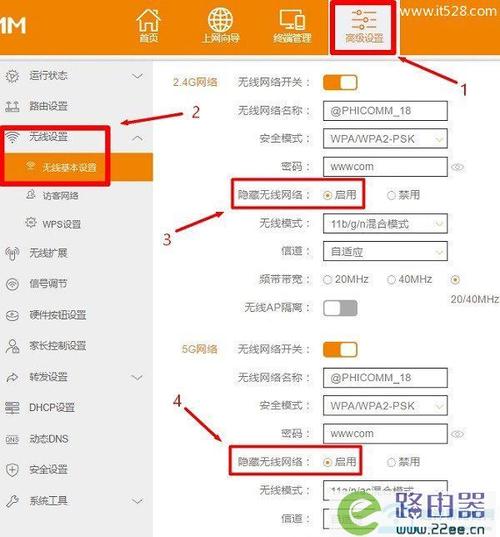
Task: Click the 无线基本设置 submenu icon
Action: click(31, 166)
